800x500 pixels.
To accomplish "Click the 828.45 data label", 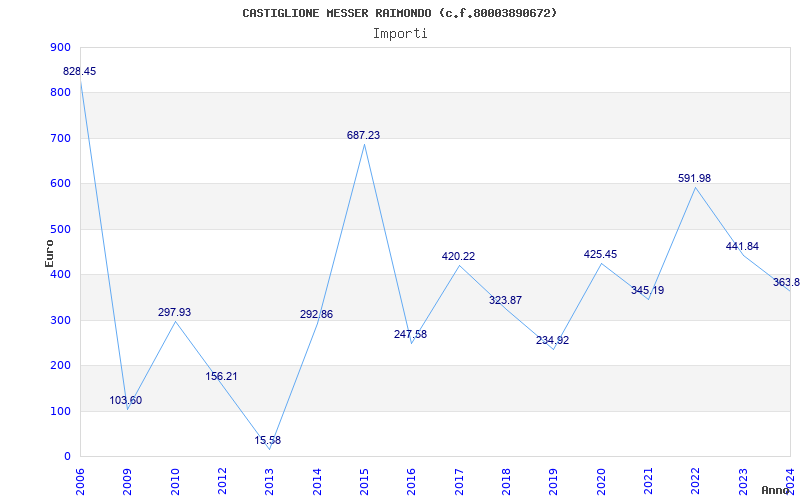I will point(79,71).
